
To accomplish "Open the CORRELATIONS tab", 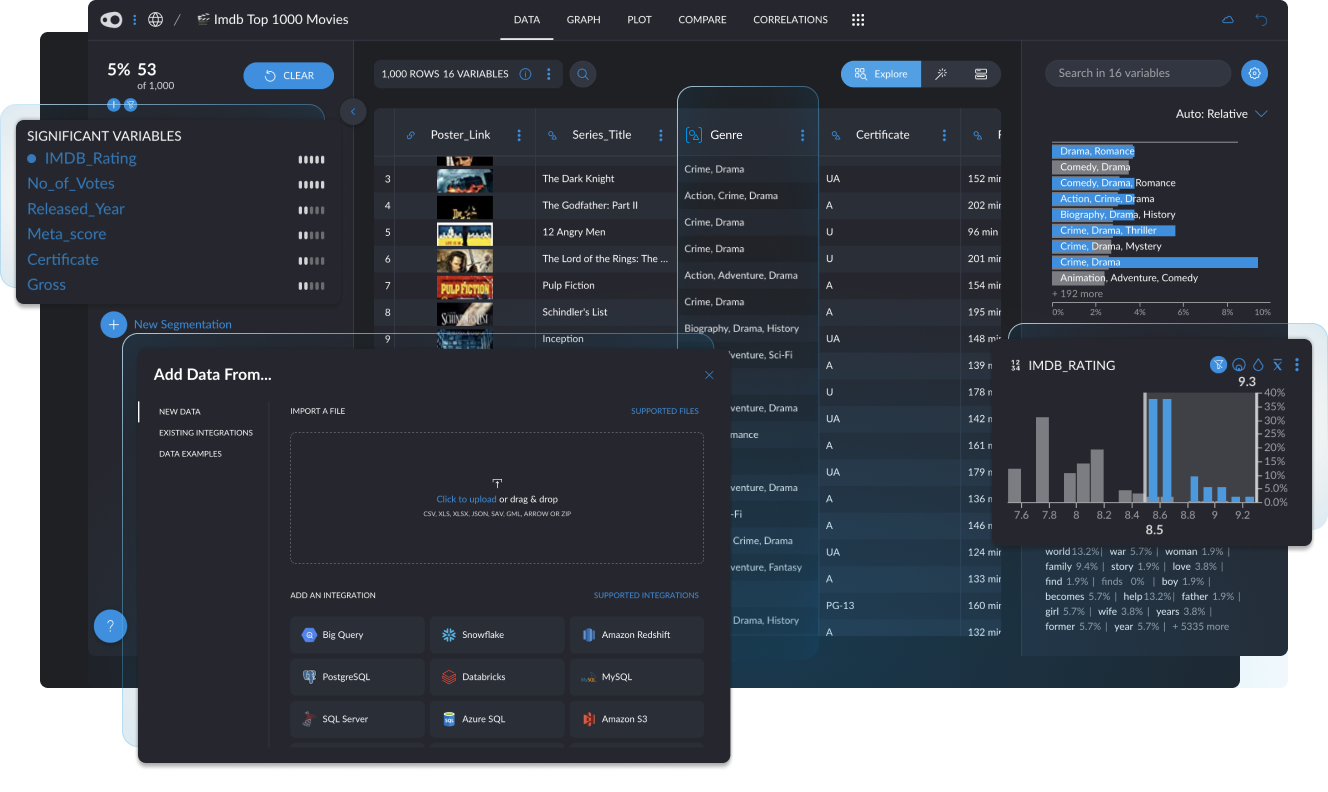I will [790, 19].
